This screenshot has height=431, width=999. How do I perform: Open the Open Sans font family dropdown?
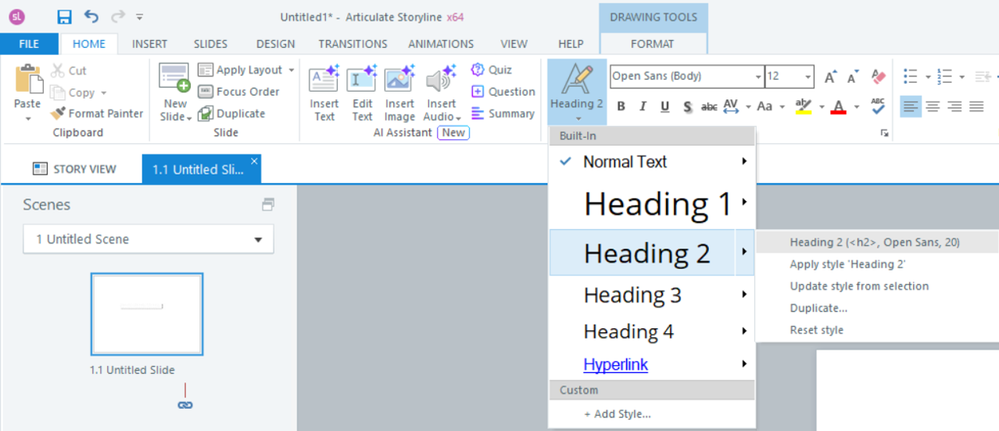755,77
